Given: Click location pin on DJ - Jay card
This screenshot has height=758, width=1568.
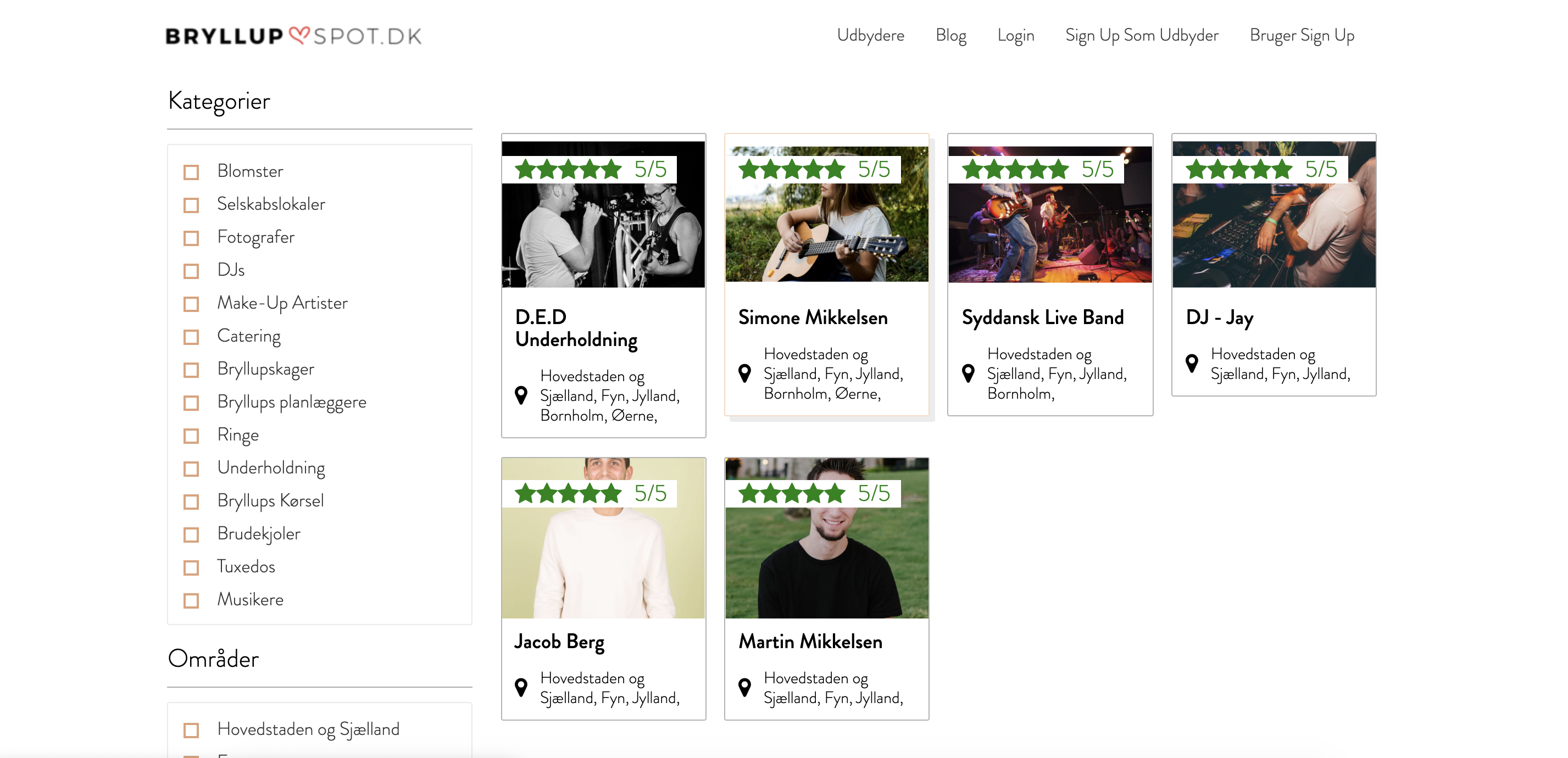Looking at the screenshot, I should click(x=1192, y=363).
